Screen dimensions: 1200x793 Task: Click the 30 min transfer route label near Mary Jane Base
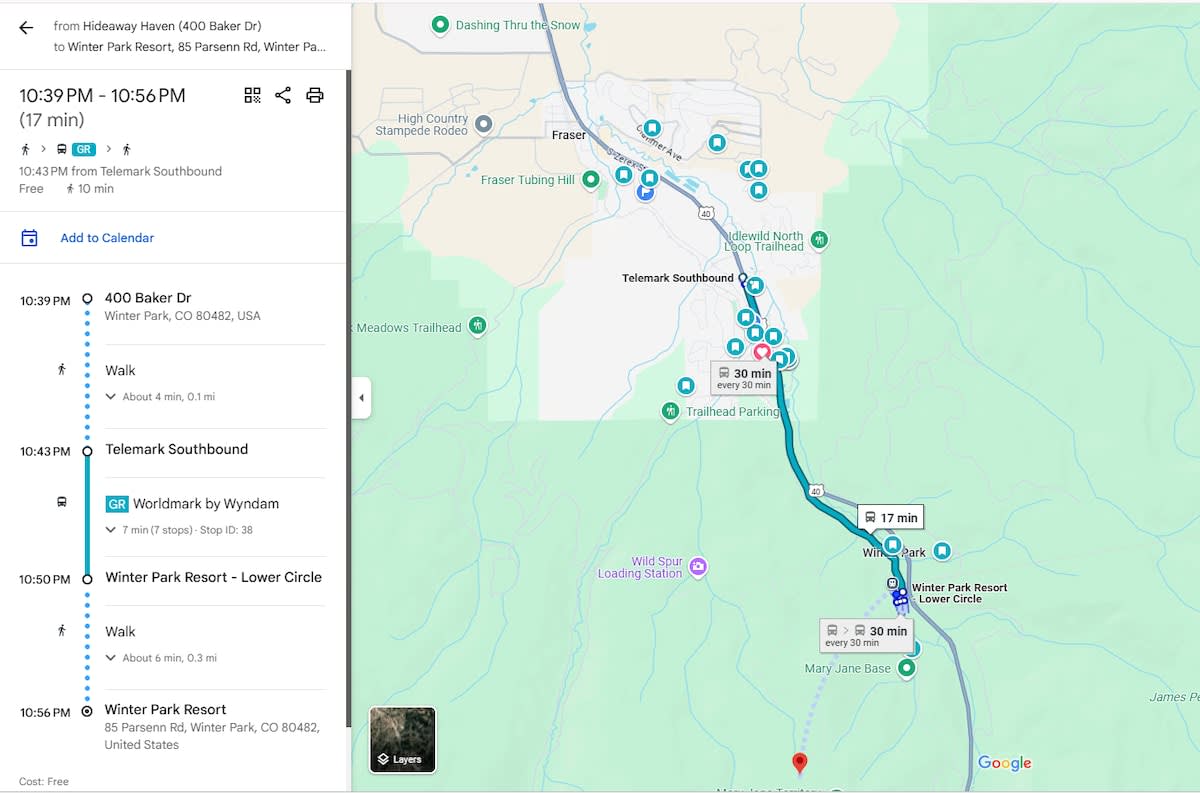(x=867, y=635)
